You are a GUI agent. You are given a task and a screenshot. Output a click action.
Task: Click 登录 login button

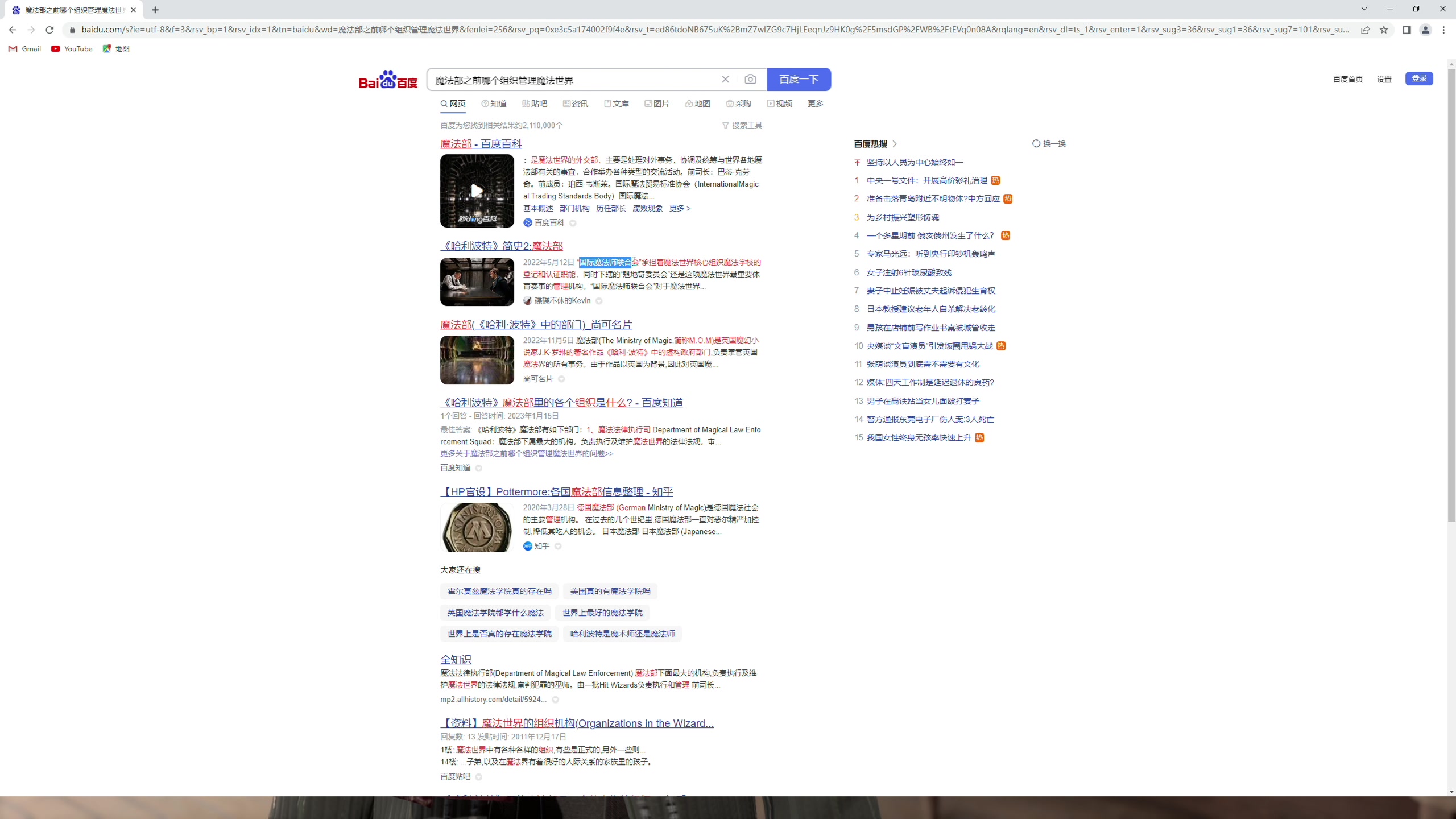(x=1419, y=78)
